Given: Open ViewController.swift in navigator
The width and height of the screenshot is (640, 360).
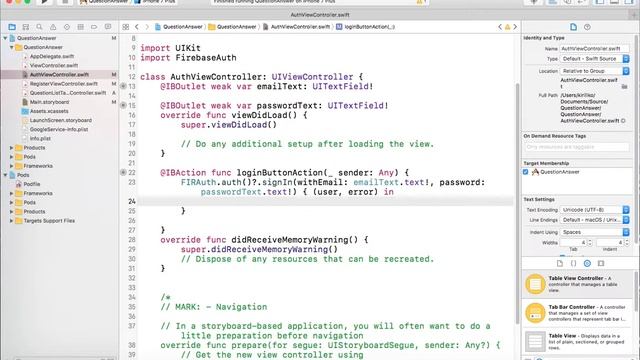Looking at the screenshot, I should pos(53,65).
